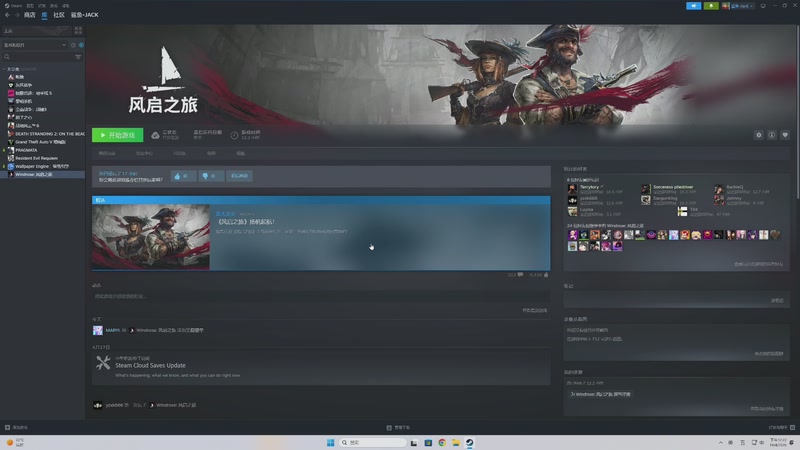Open friends and chat at bottom right
Image resolution: width=800 pixels, height=450 pixels.
tap(782, 428)
